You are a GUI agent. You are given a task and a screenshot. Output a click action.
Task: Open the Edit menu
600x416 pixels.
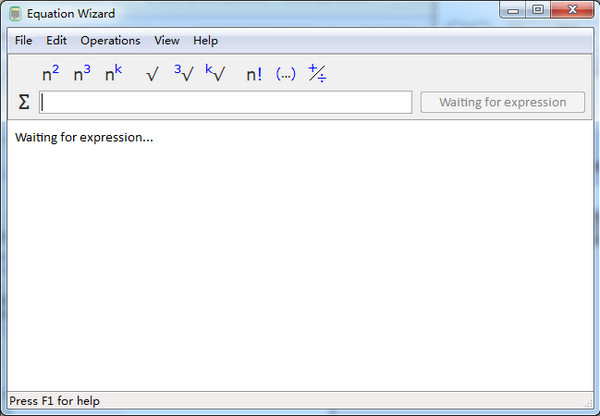coord(56,41)
